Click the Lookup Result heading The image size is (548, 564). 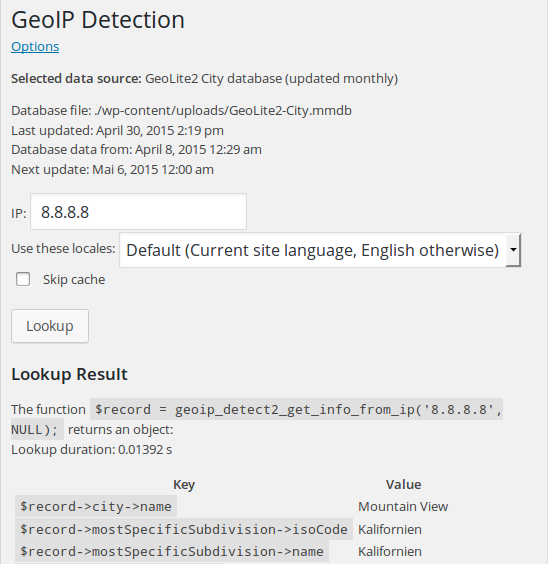coord(69,374)
